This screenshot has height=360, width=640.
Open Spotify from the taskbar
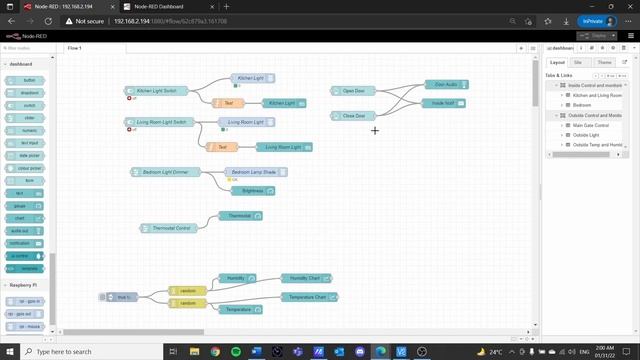236,351
